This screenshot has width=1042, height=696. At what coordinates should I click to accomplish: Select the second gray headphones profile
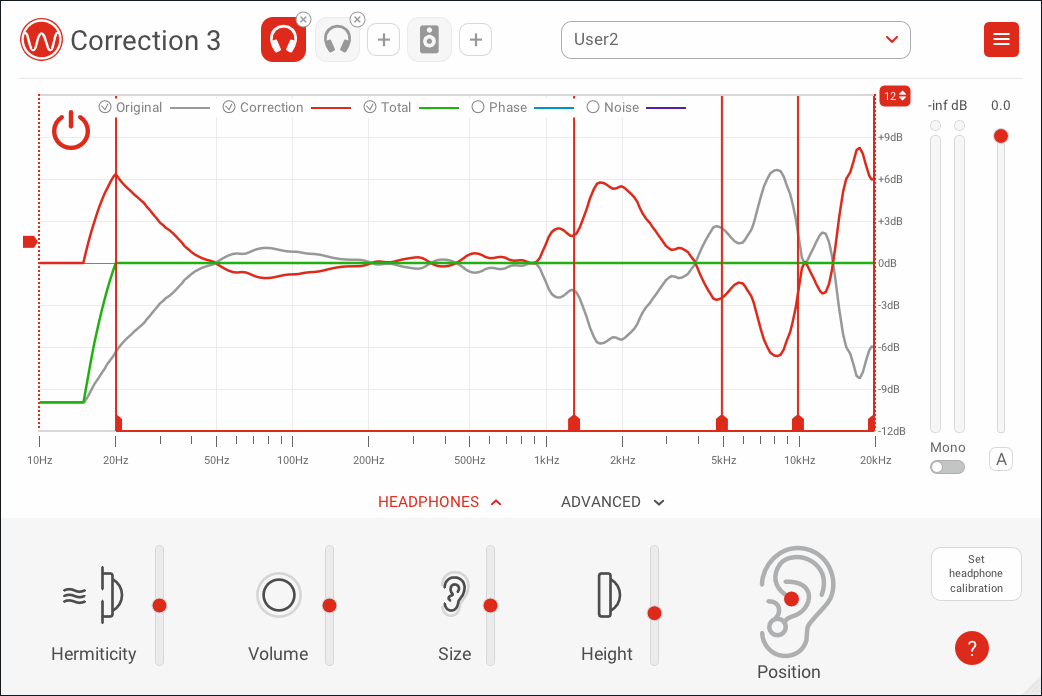337,41
